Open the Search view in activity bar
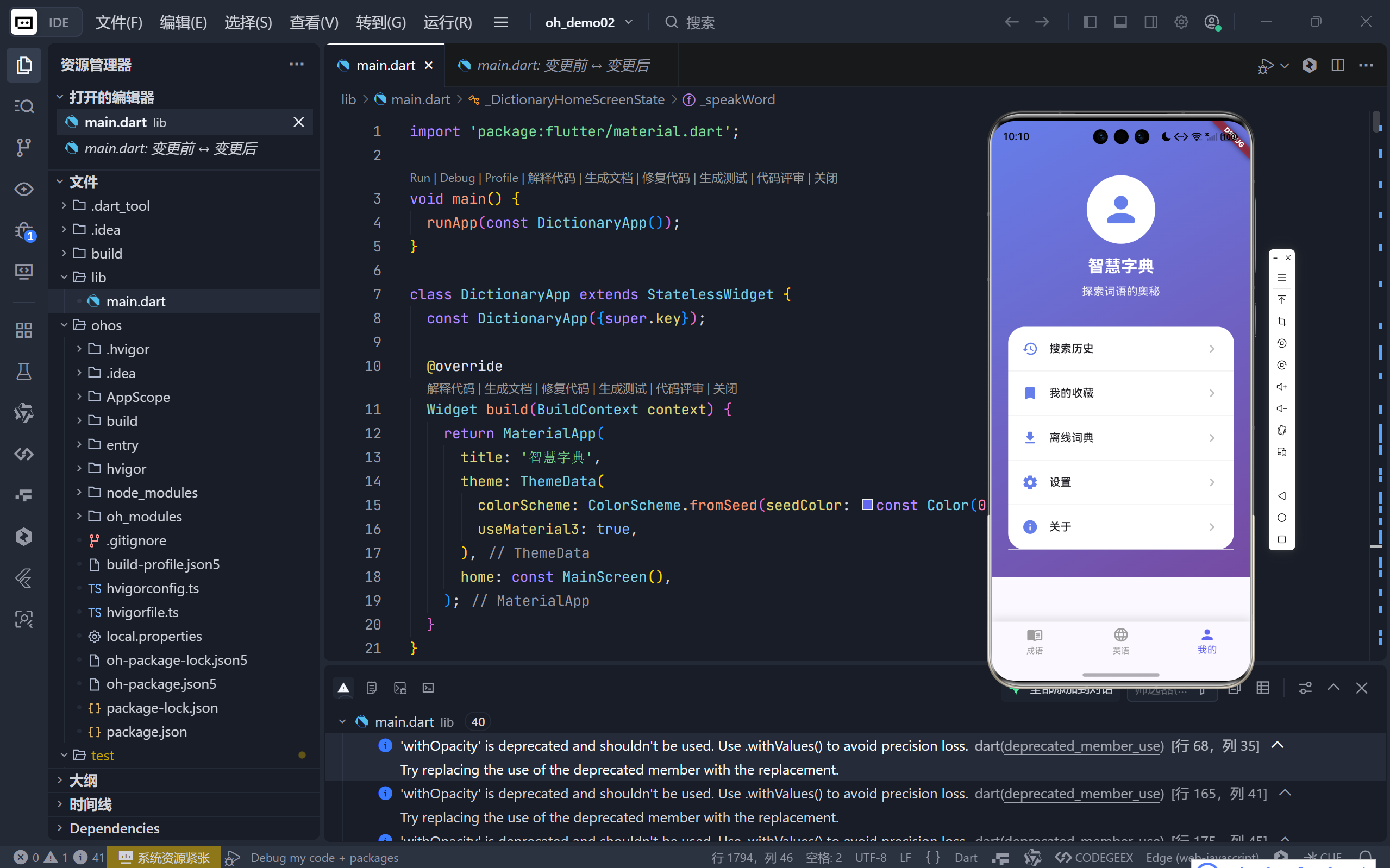 tap(23, 106)
